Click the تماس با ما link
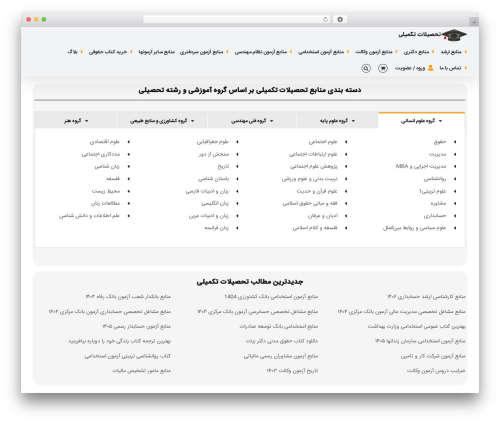This screenshot has height=423, width=500. pos(450,68)
